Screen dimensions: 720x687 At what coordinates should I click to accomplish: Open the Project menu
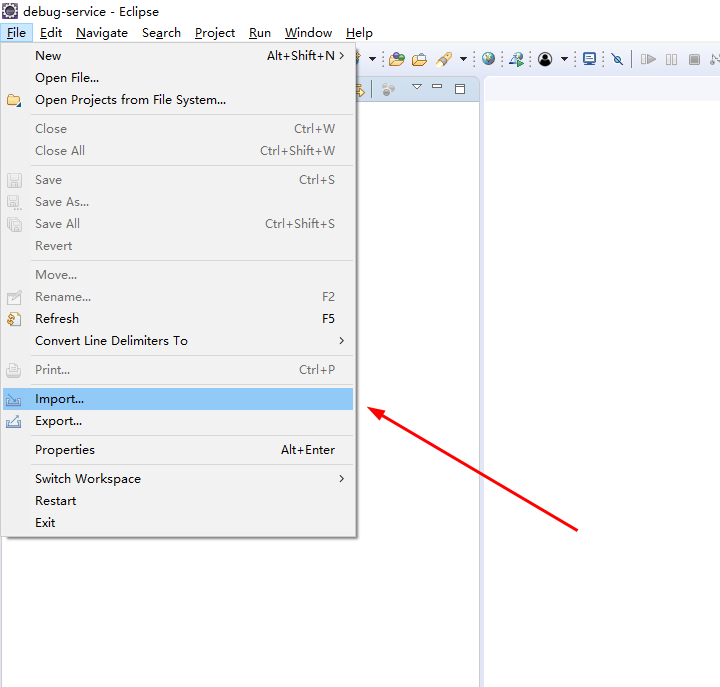point(215,33)
